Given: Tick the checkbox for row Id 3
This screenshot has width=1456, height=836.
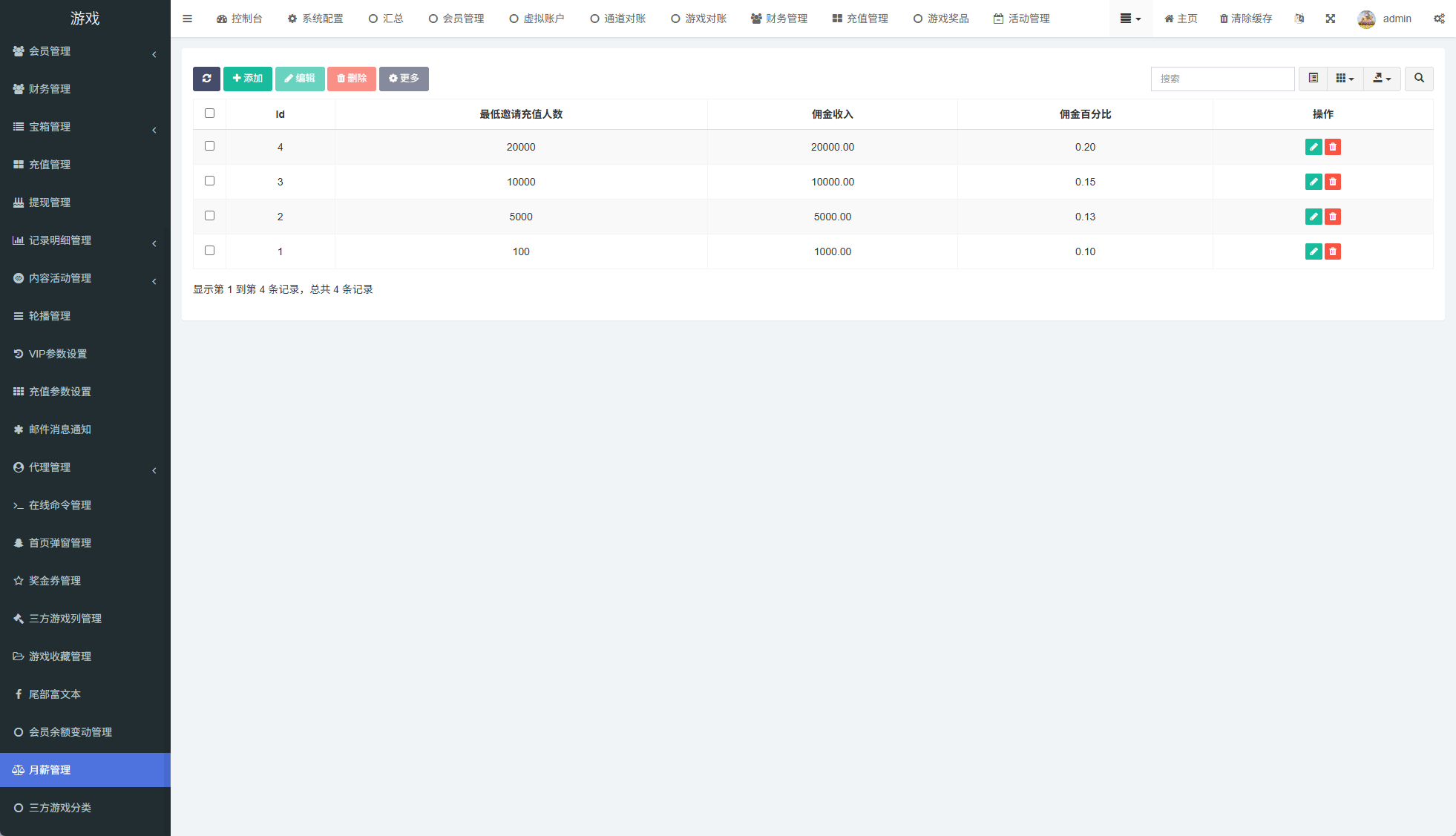Looking at the screenshot, I should click(209, 181).
